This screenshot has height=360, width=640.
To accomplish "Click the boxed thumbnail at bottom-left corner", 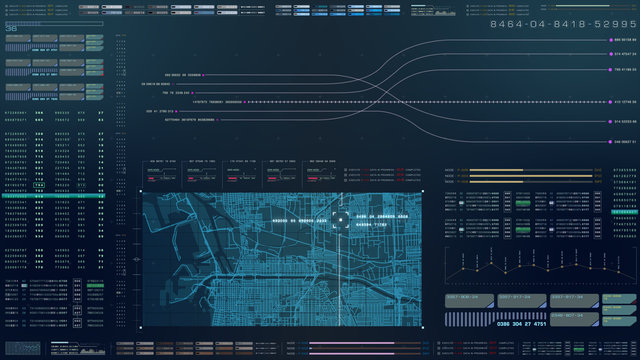I will pyautogui.click(x=22, y=348).
